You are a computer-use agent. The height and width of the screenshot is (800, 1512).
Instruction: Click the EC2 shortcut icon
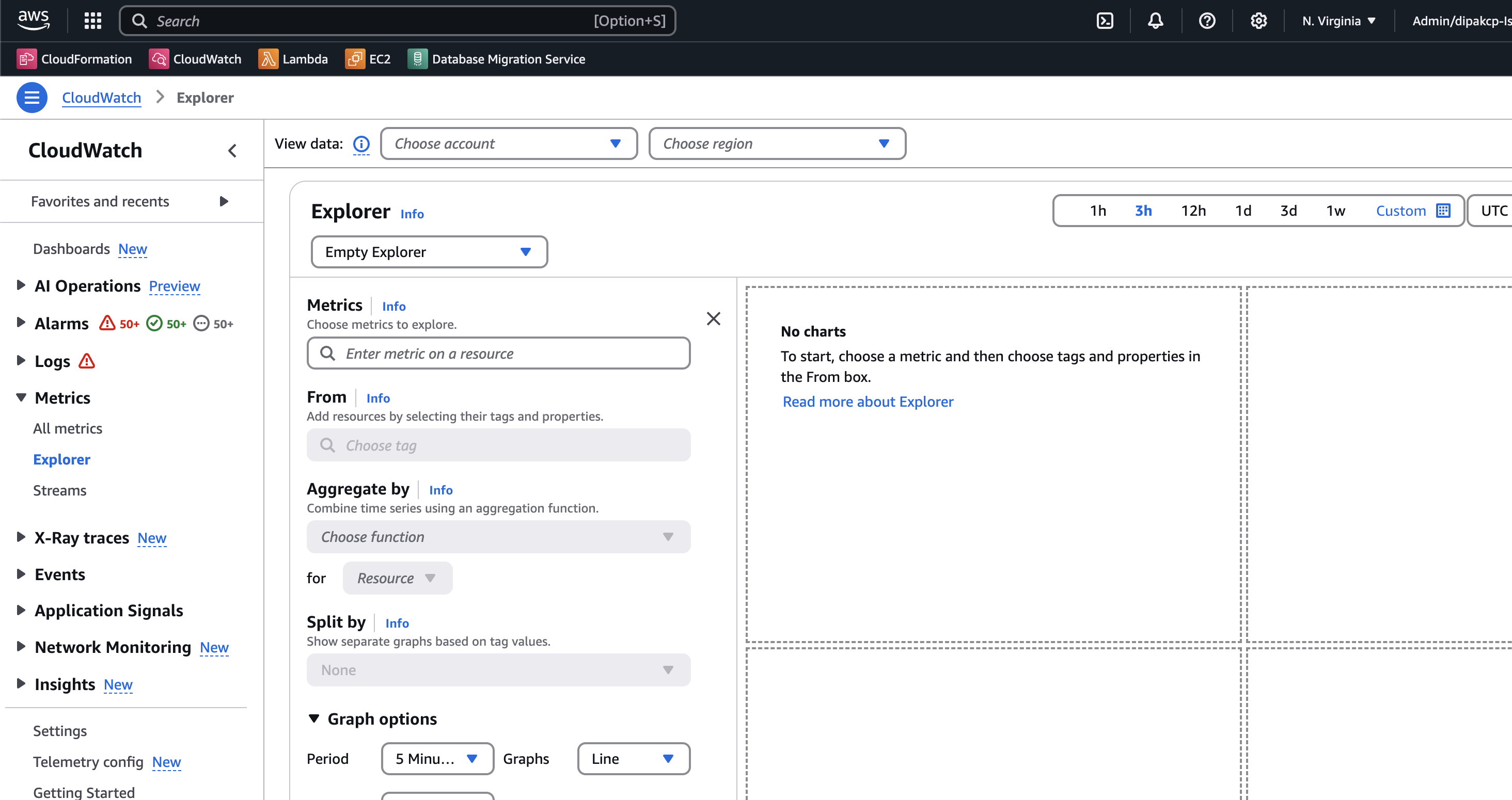click(355, 59)
